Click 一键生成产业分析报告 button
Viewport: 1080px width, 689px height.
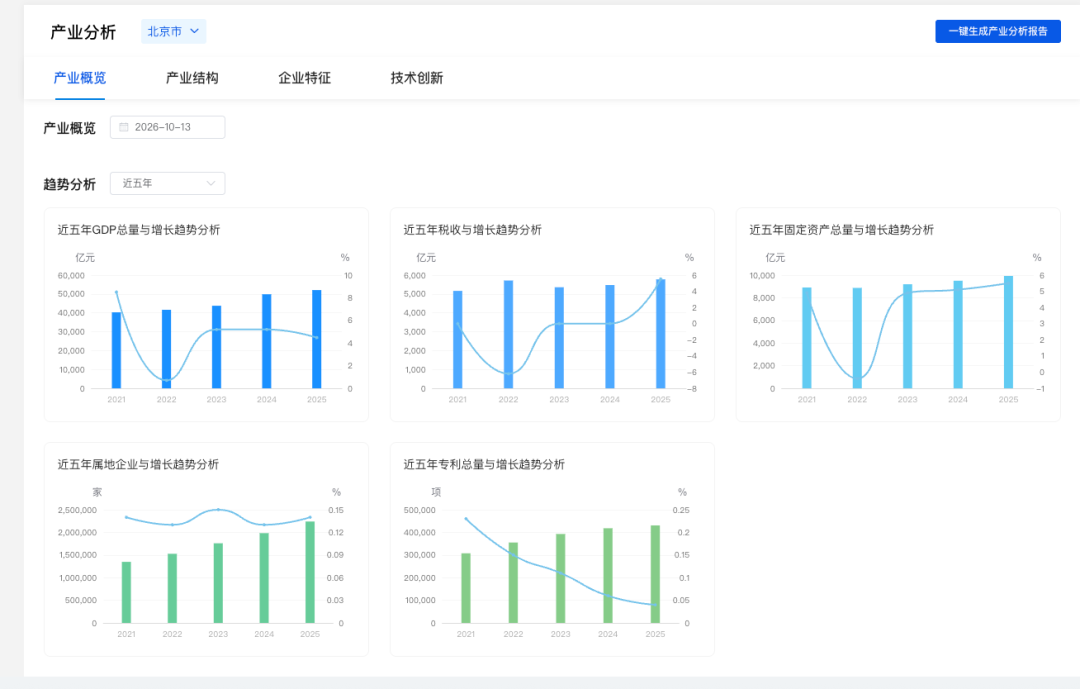coord(997,31)
